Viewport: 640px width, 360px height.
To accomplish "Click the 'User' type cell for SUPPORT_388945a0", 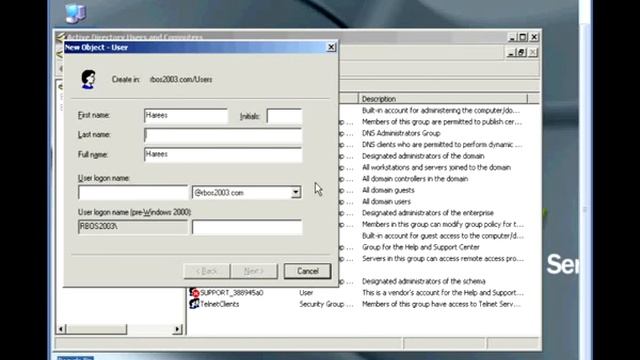I will 306,293.
